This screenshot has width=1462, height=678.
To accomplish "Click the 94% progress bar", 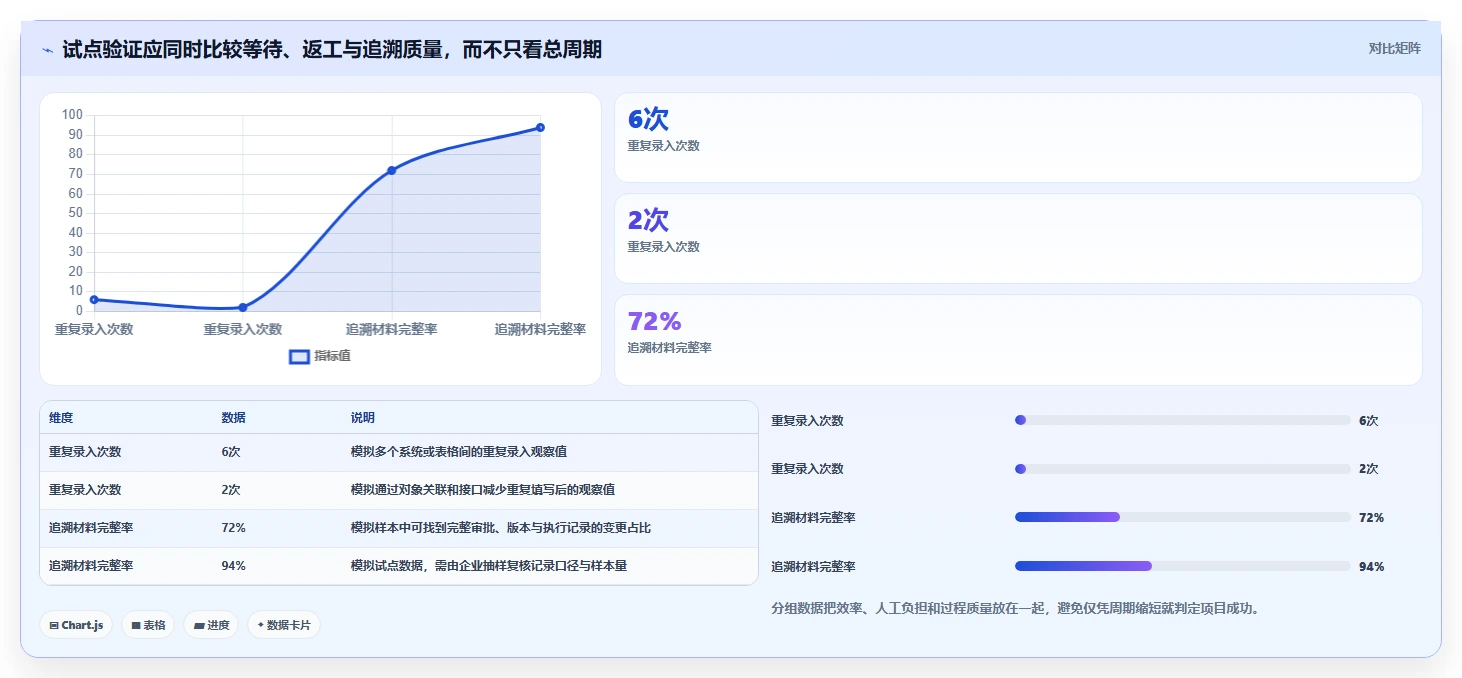I will [1182, 566].
